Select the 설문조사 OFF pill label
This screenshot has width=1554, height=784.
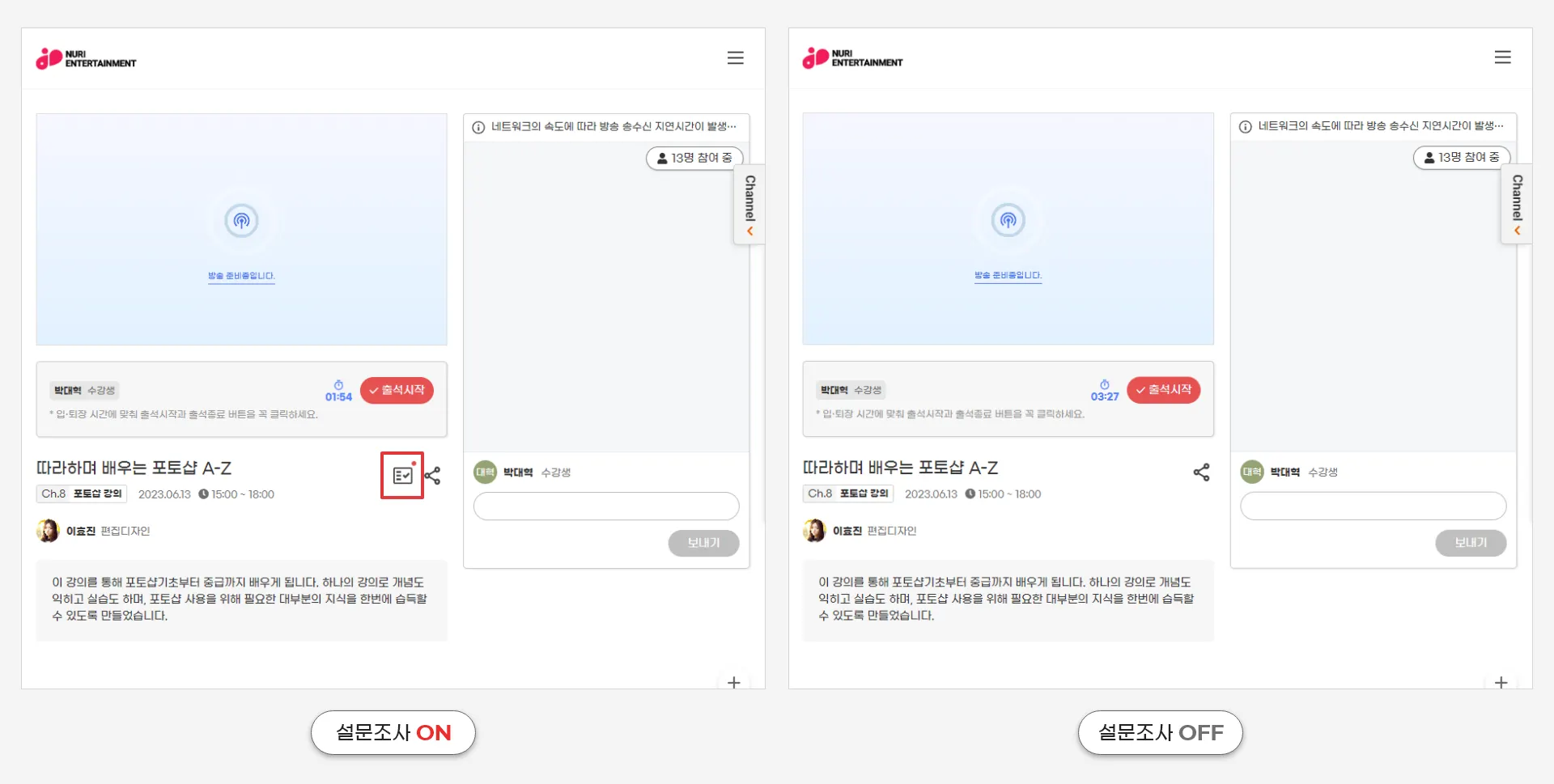1160,732
